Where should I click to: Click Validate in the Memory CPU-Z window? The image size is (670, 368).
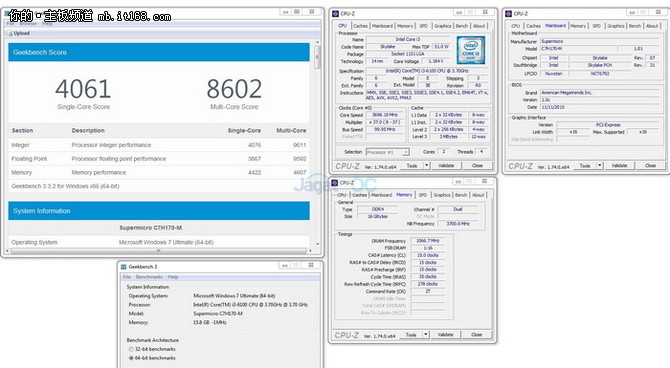coord(445,335)
